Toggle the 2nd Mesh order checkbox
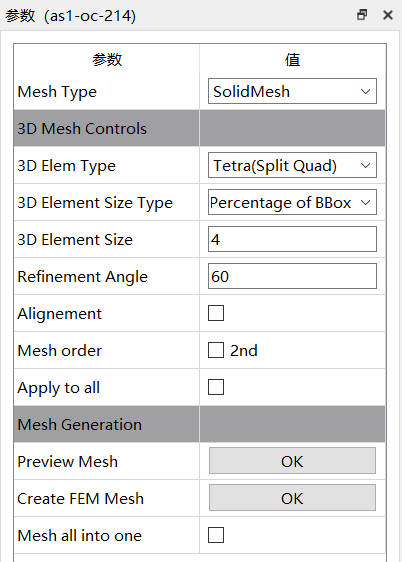The height and width of the screenshot is (562, 402). click(216, 350)
